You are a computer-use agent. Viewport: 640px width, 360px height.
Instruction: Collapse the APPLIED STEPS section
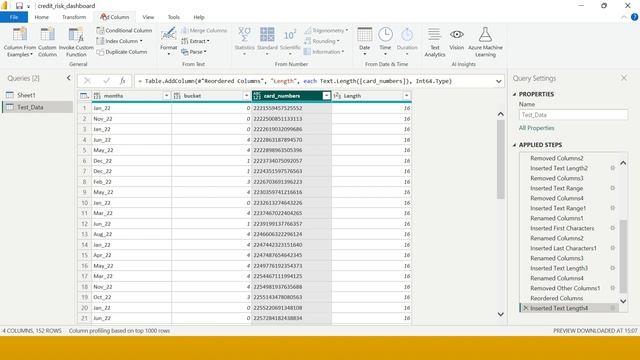[514, 145]
